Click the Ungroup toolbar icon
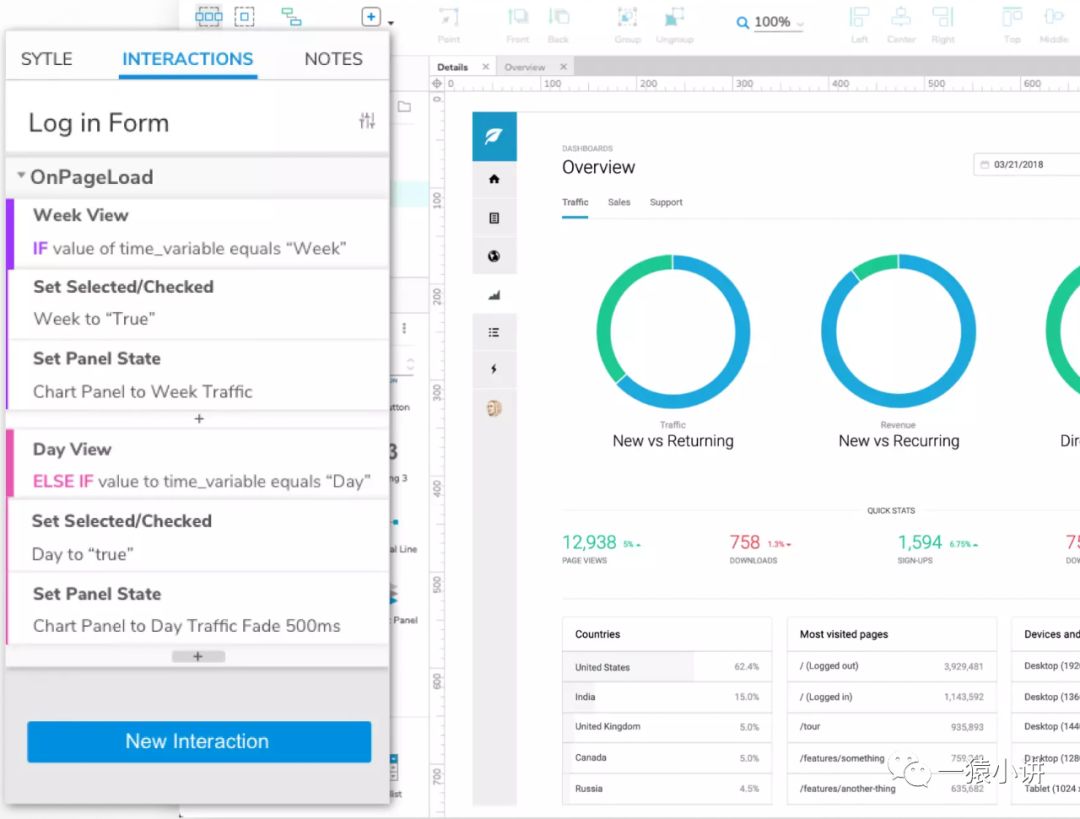The width and height of the screenshot is (1080, 819). coord(674,18)
